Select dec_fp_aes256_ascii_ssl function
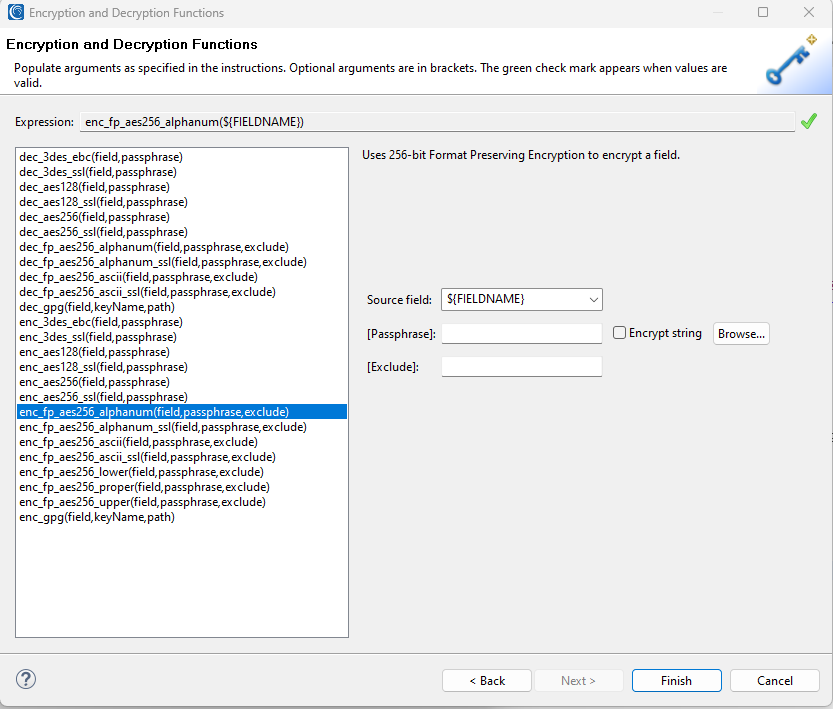Image resolution: width=833 pixels, height=709 pixels. point(147,292)
